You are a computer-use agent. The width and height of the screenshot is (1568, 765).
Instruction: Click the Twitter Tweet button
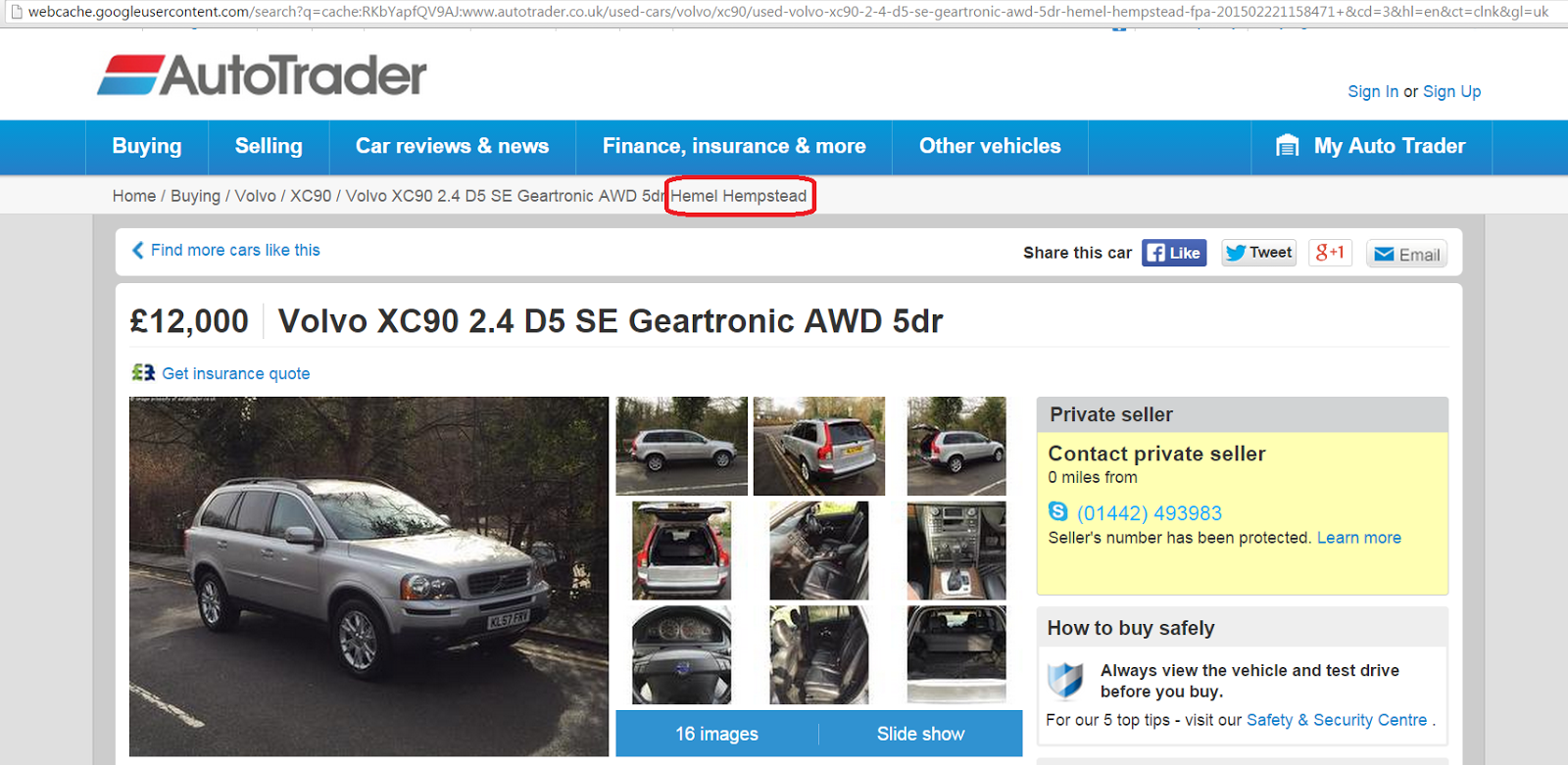click(1259, 253)
